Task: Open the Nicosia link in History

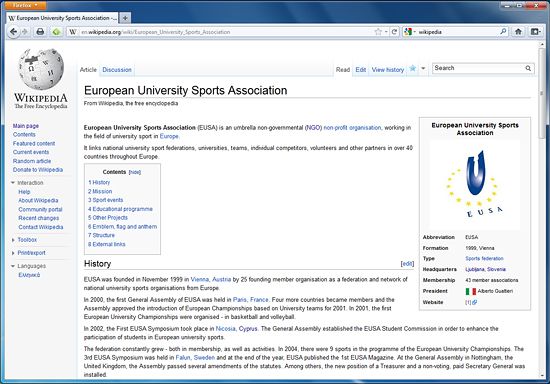Action: pos(226,329)
